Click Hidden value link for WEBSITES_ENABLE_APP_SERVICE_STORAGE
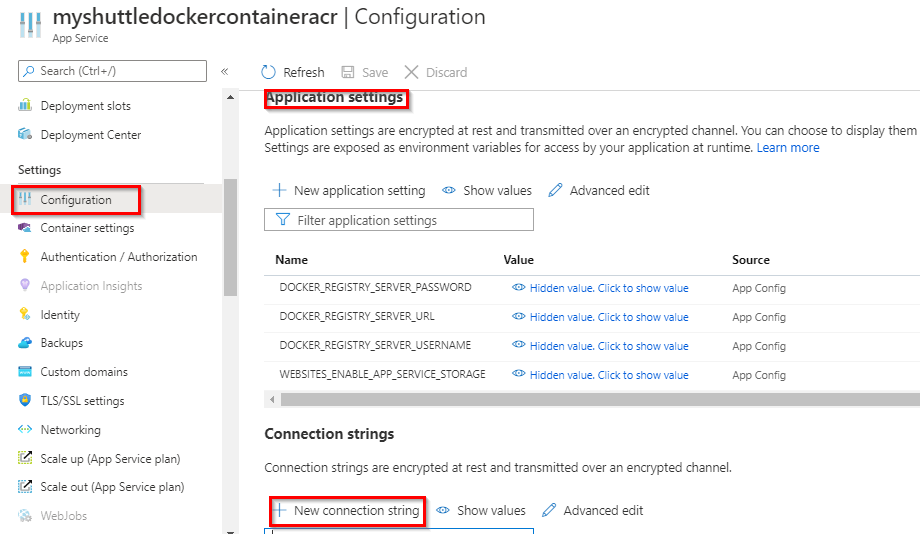The image size is (920, 534). click(609, 375)
